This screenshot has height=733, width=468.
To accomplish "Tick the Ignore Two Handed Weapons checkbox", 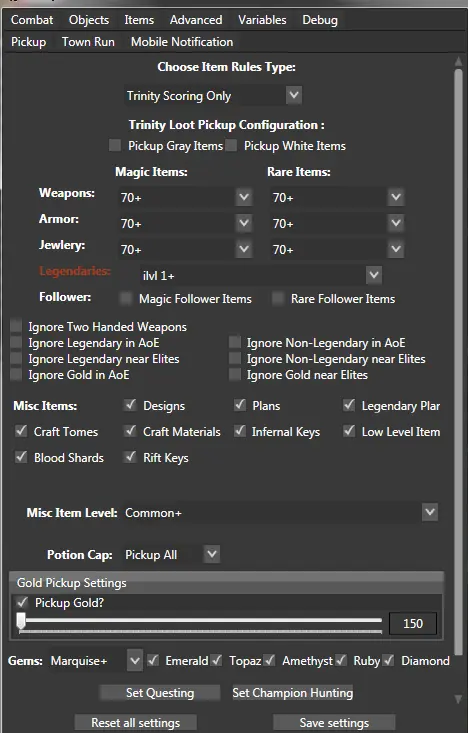I will click(16, 326).
